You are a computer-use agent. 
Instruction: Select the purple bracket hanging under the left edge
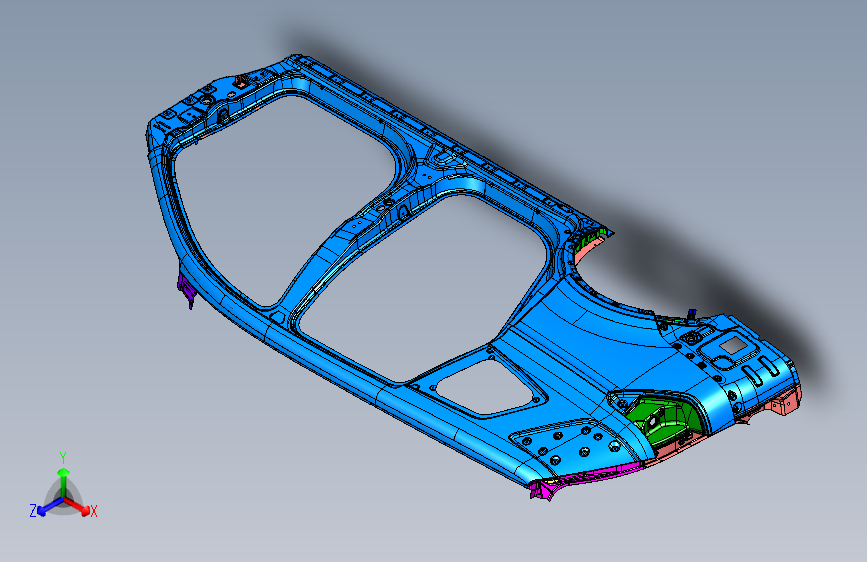(186, 288)
